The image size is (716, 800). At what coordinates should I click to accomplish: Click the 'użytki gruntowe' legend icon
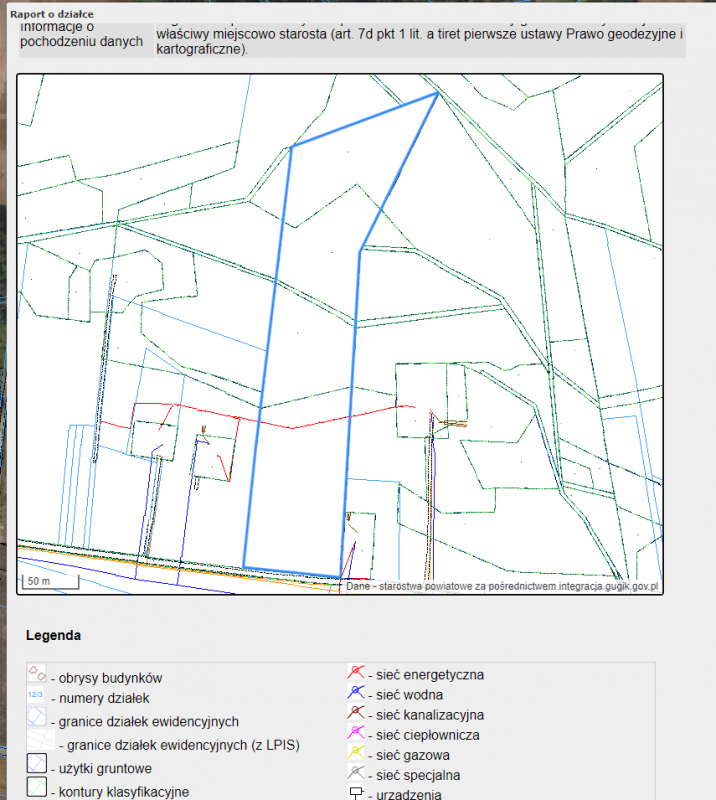click(x=37, y=765)
